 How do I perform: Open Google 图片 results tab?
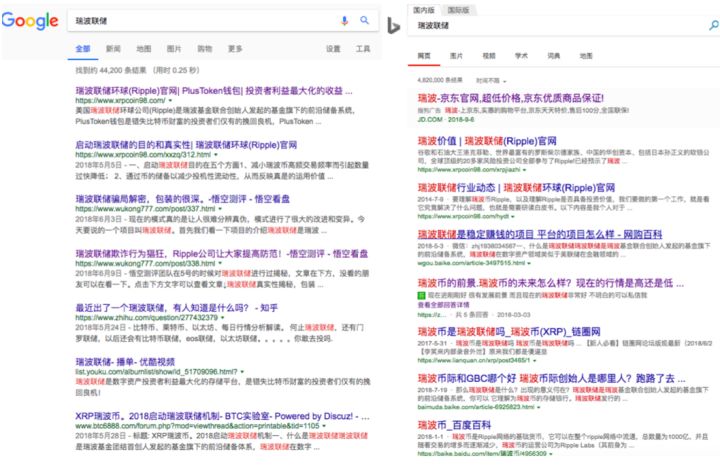[x=174, y=48]
